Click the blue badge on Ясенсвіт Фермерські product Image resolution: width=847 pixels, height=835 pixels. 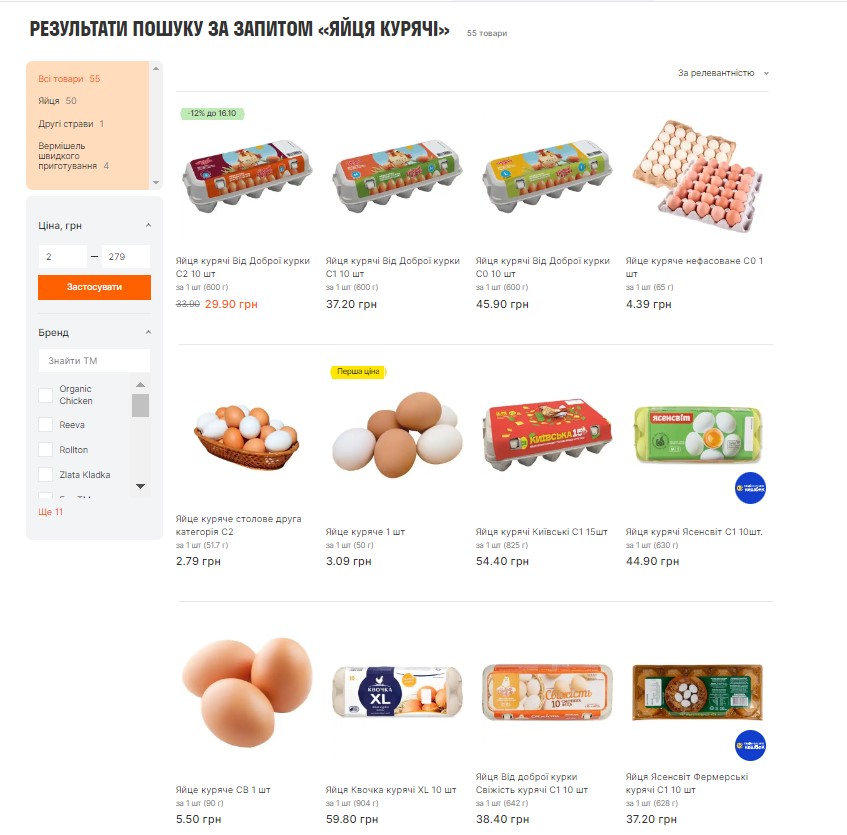(750, 746)
